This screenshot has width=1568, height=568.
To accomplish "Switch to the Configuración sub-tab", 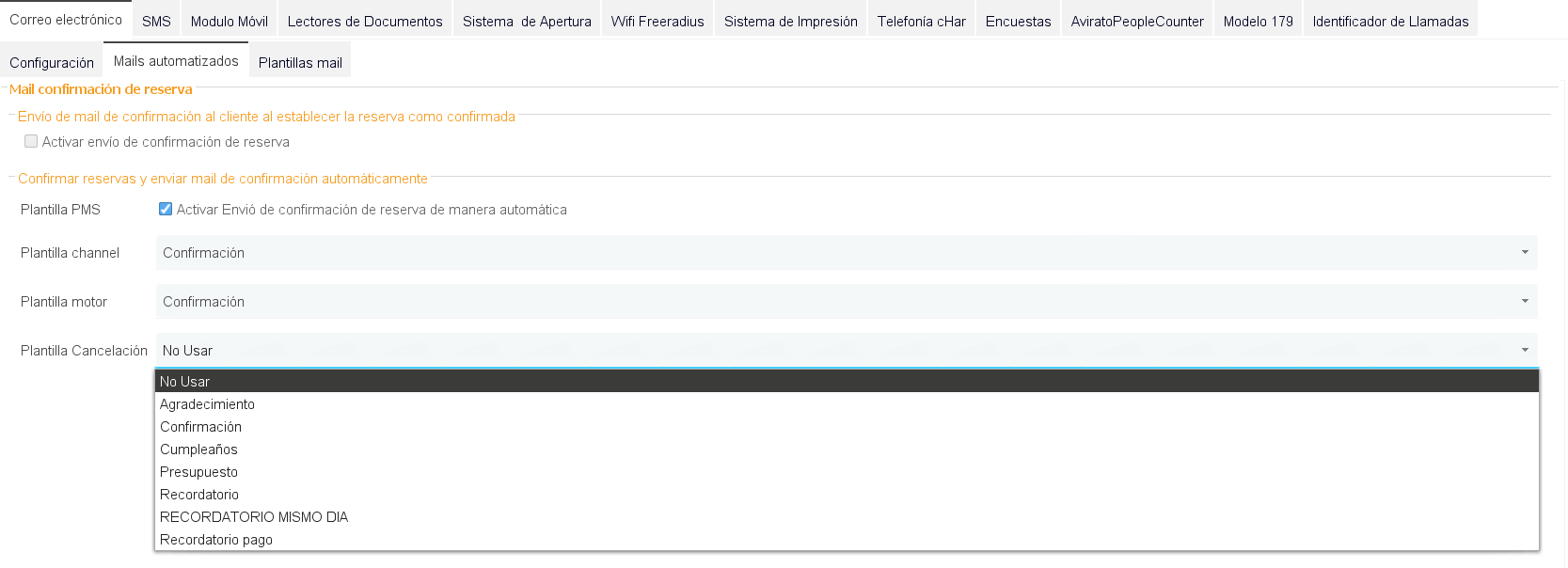I will pos(52,62).
